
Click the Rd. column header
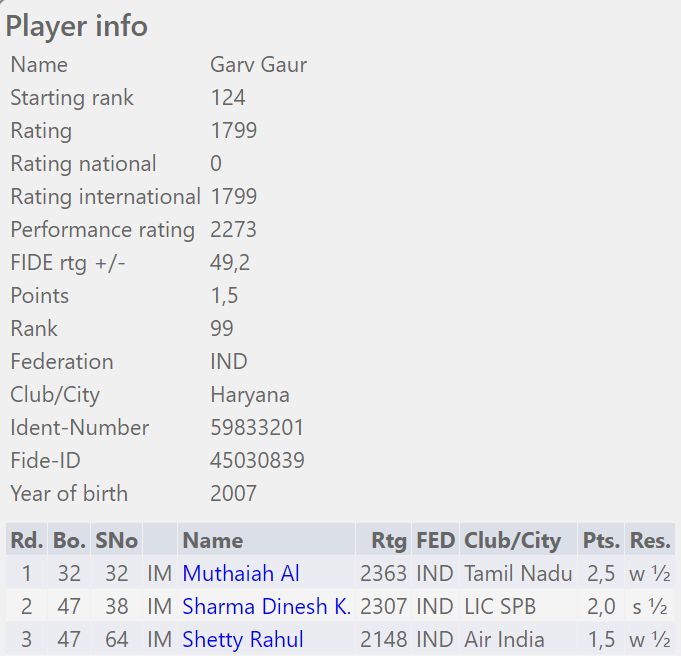click(26, 541)
